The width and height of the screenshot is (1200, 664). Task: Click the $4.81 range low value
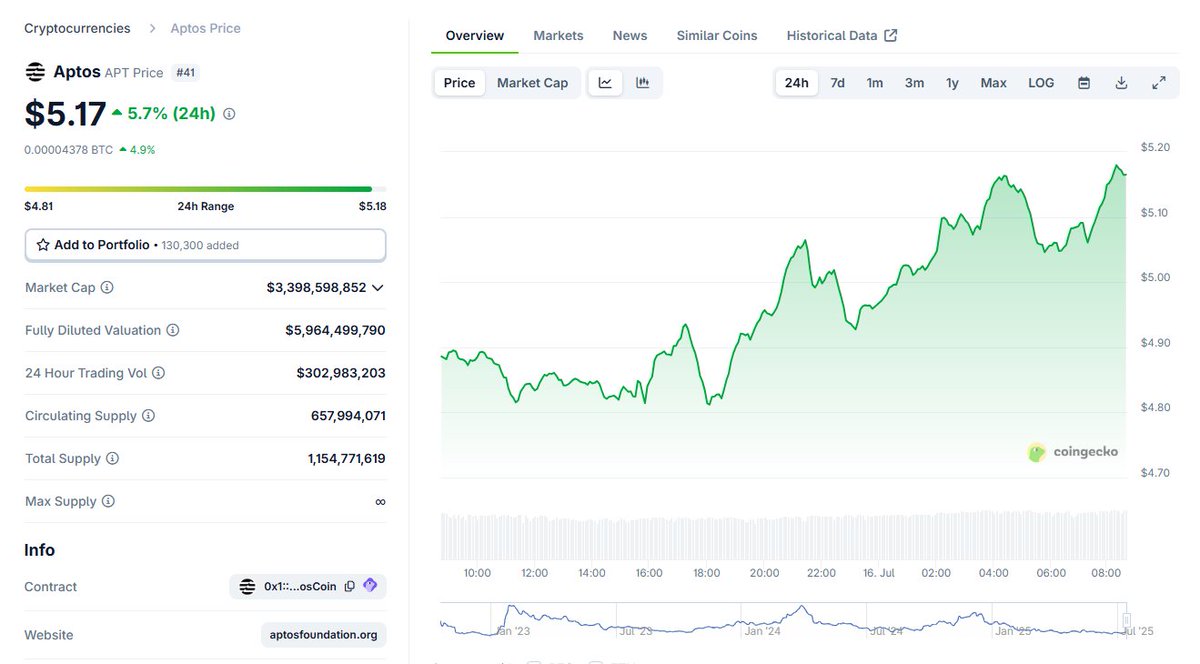tap(38, 206)
